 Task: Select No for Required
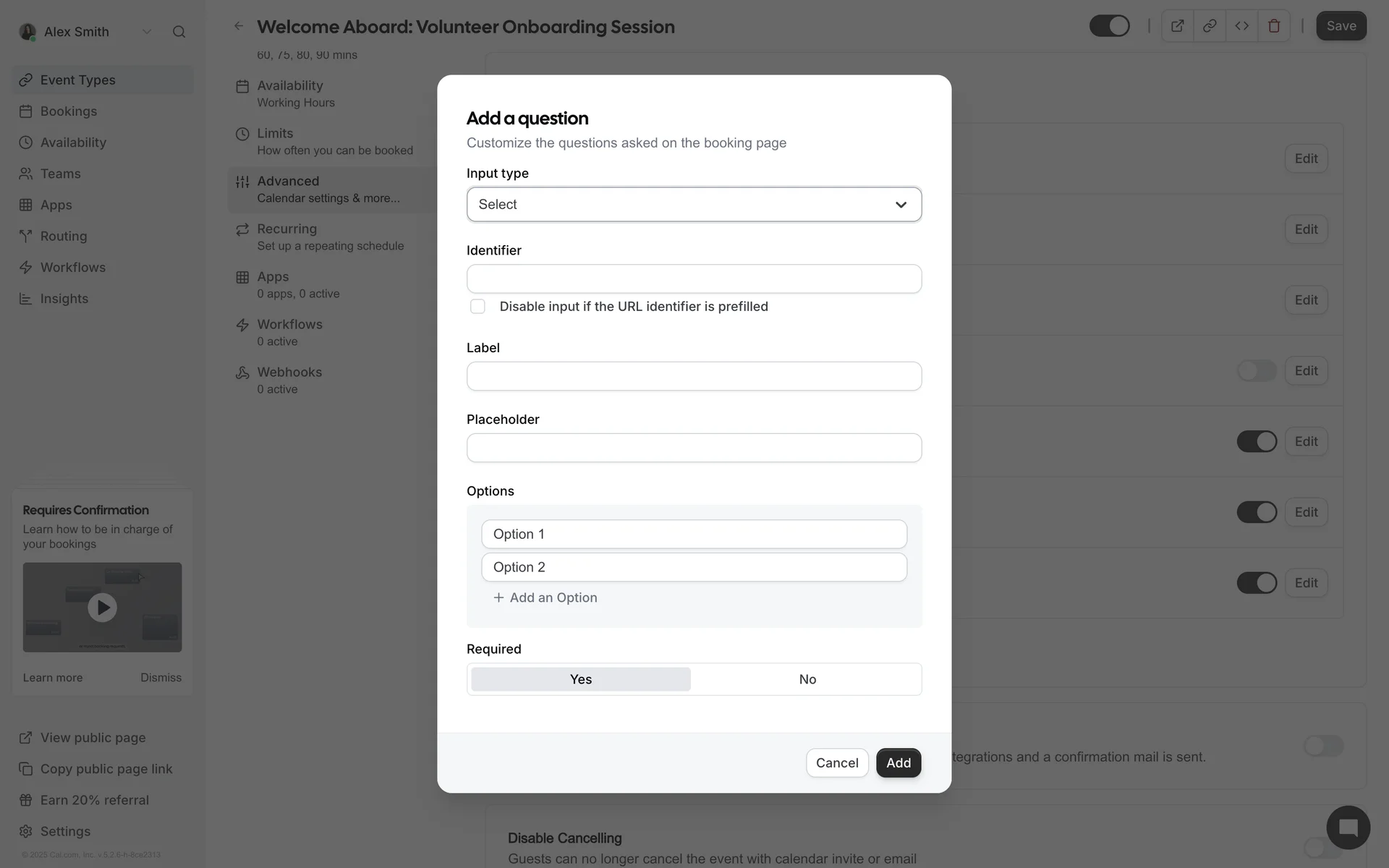pyautogui.click(x=807, y=679)
